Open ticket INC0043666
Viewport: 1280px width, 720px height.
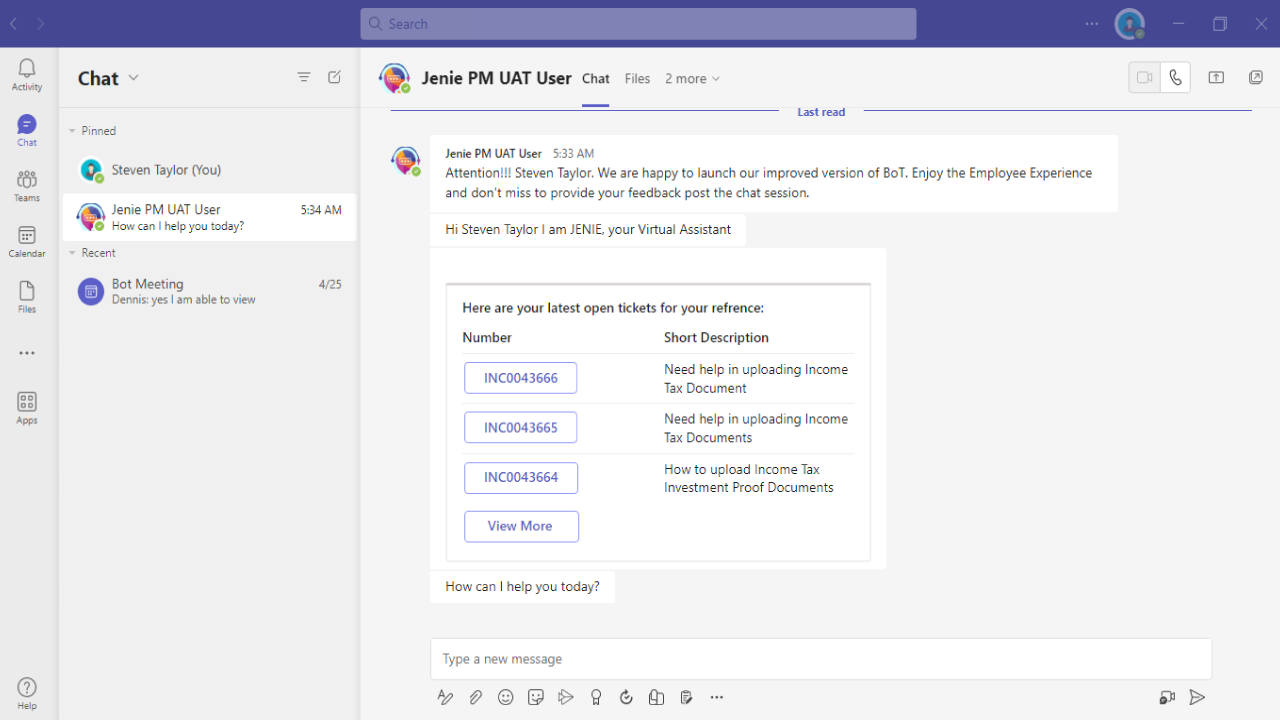(x=521, y=378)
